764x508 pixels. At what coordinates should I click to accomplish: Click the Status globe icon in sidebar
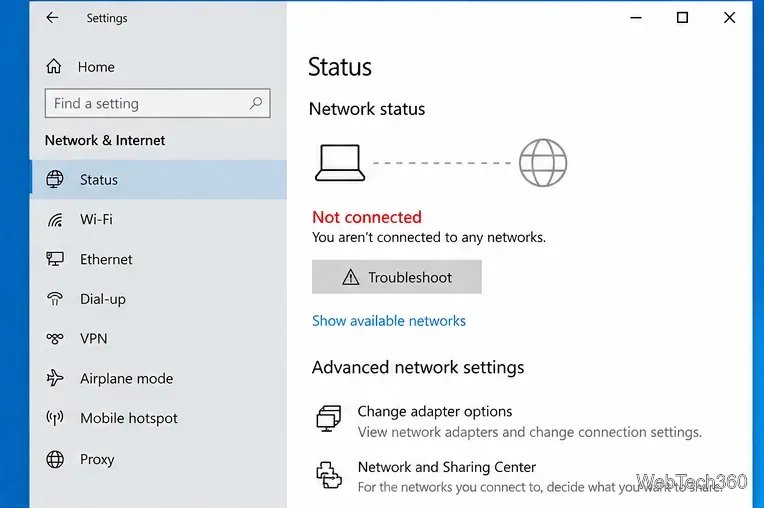coord(55,179)
